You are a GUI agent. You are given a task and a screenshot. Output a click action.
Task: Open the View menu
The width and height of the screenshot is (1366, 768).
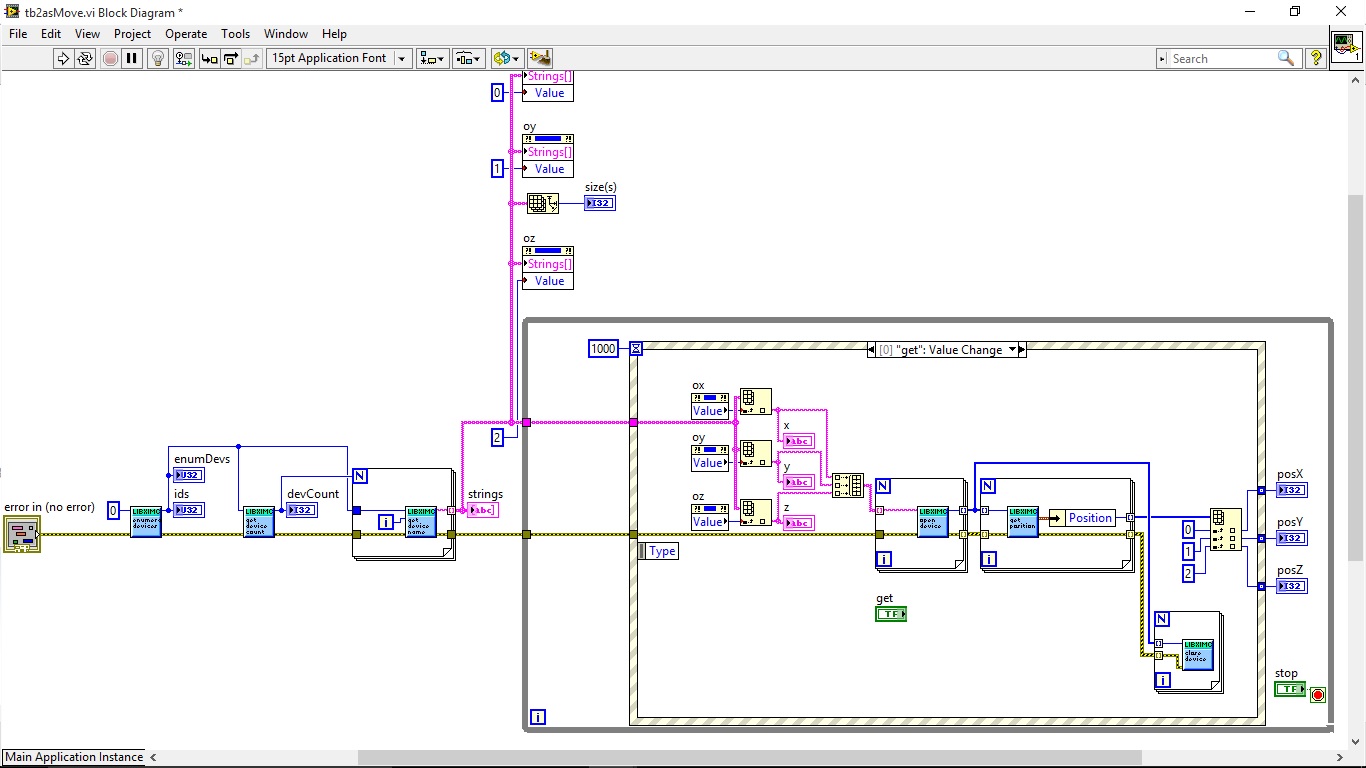[88, 33]
